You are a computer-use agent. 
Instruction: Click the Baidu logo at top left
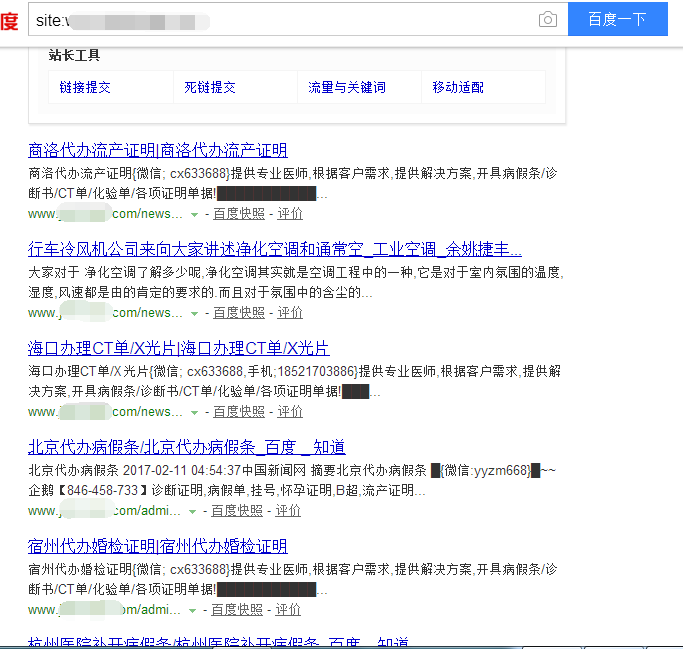coord(9,20)
